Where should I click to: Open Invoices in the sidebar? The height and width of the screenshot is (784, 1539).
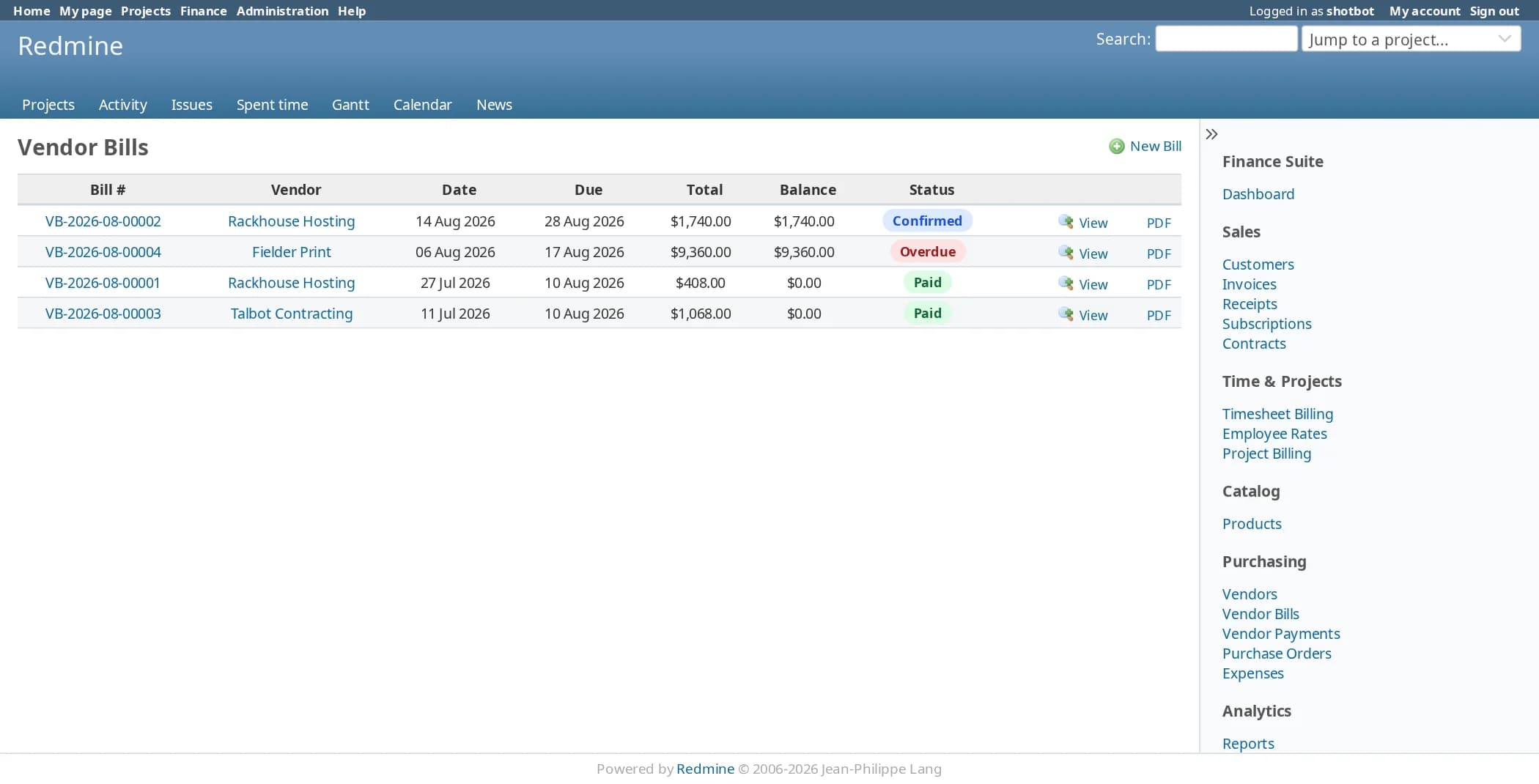click(1250, 284)
